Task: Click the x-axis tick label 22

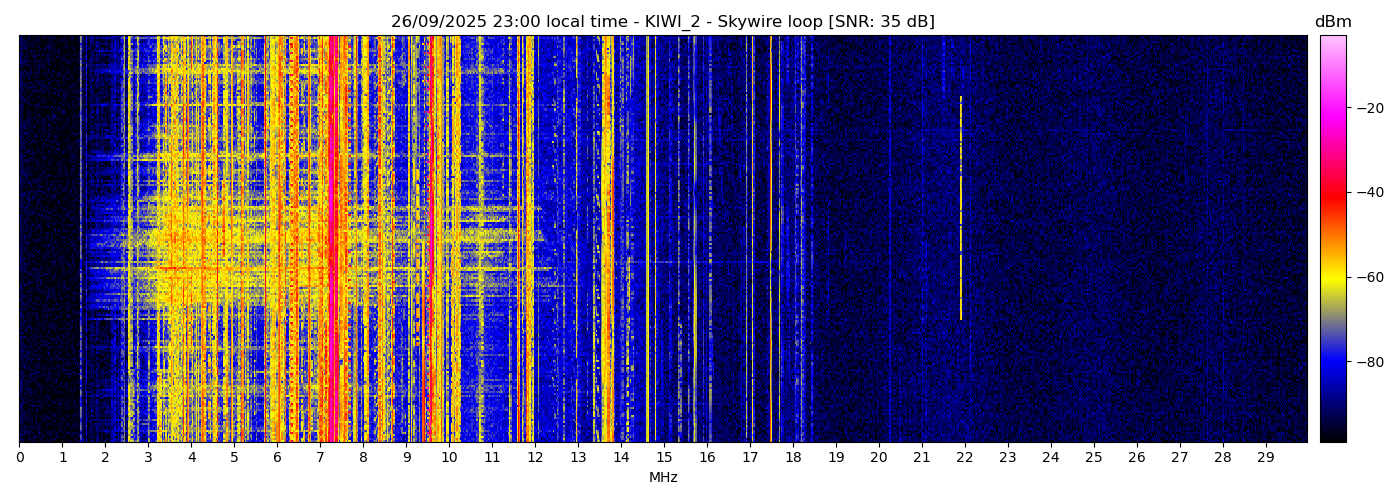Action: (x=965, y=458)
